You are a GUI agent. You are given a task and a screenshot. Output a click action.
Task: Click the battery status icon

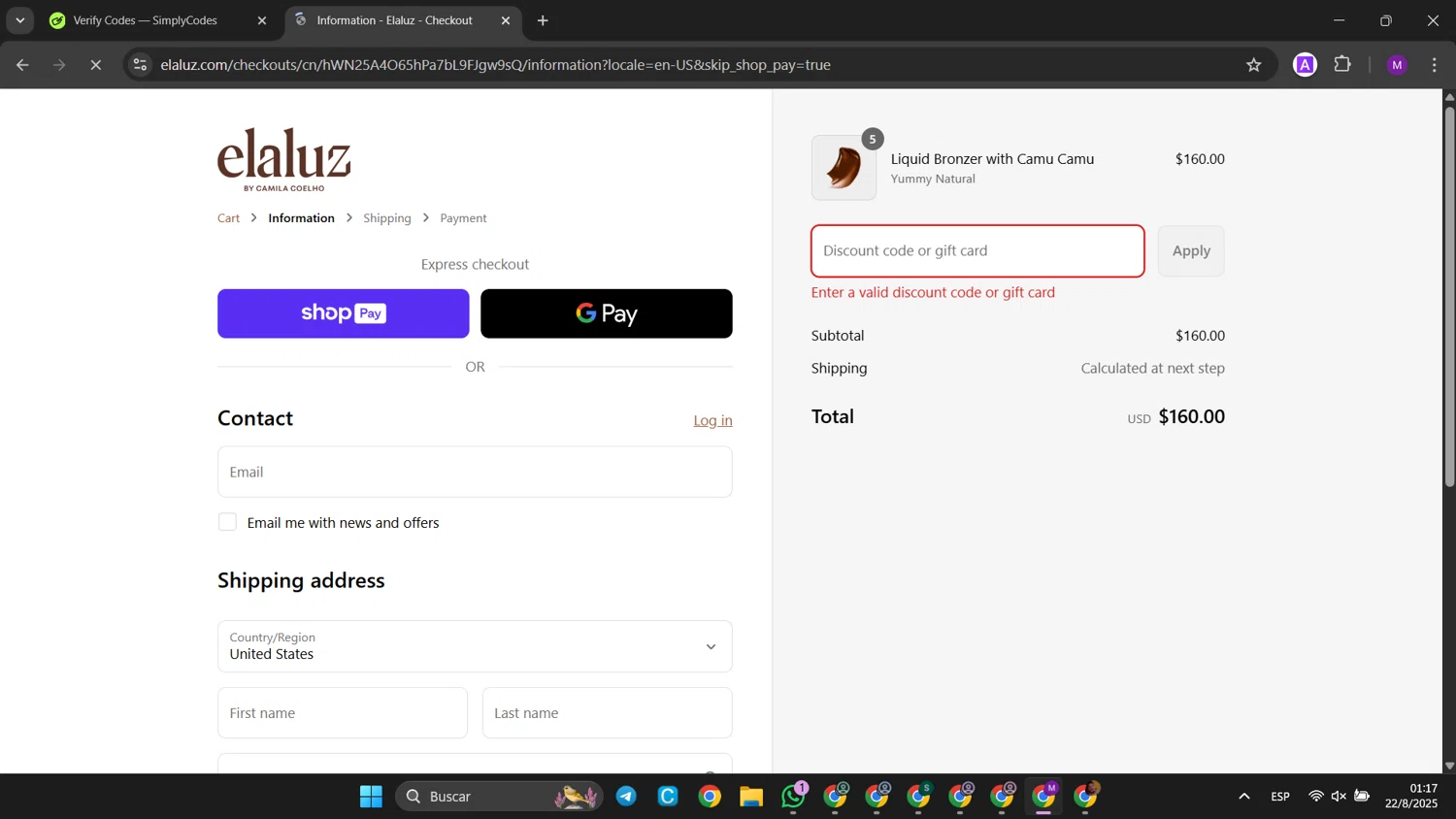point(1362,797)
